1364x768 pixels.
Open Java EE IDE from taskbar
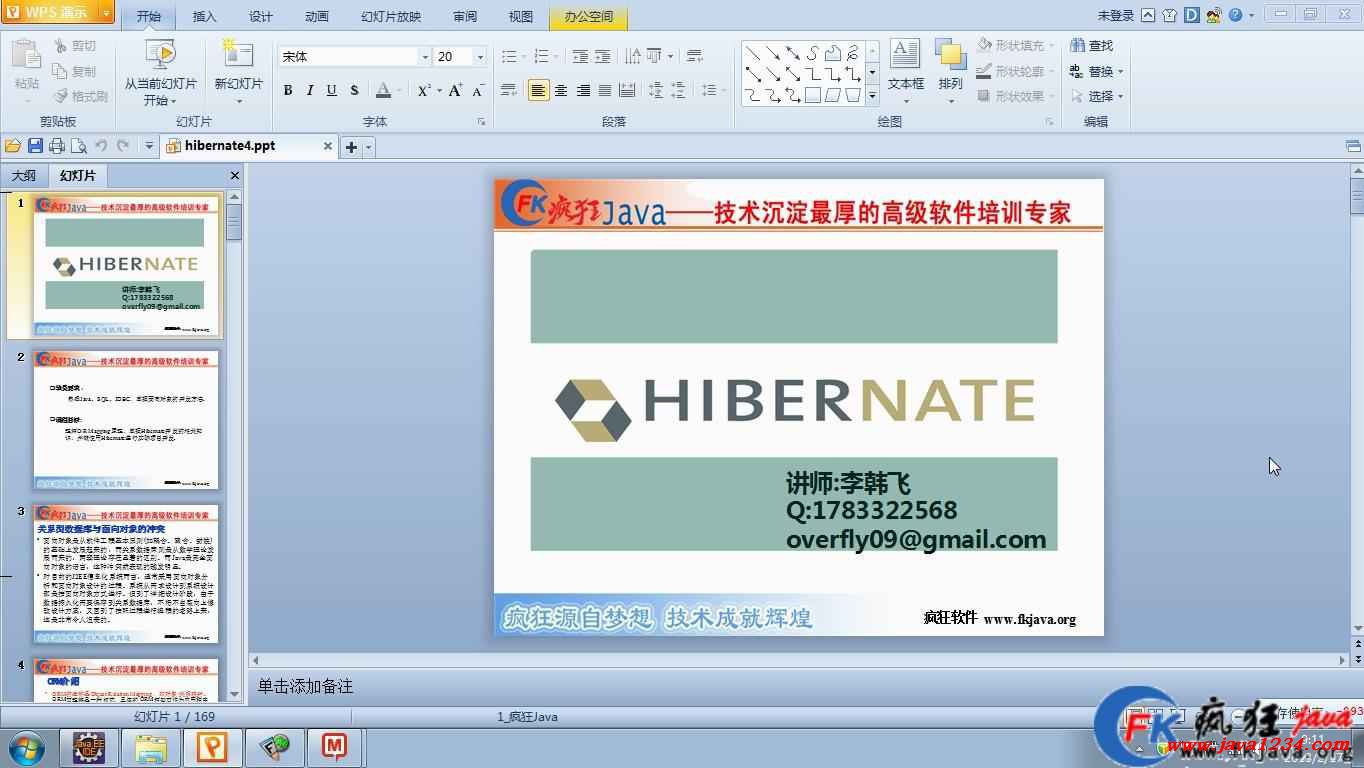(89, 747)
